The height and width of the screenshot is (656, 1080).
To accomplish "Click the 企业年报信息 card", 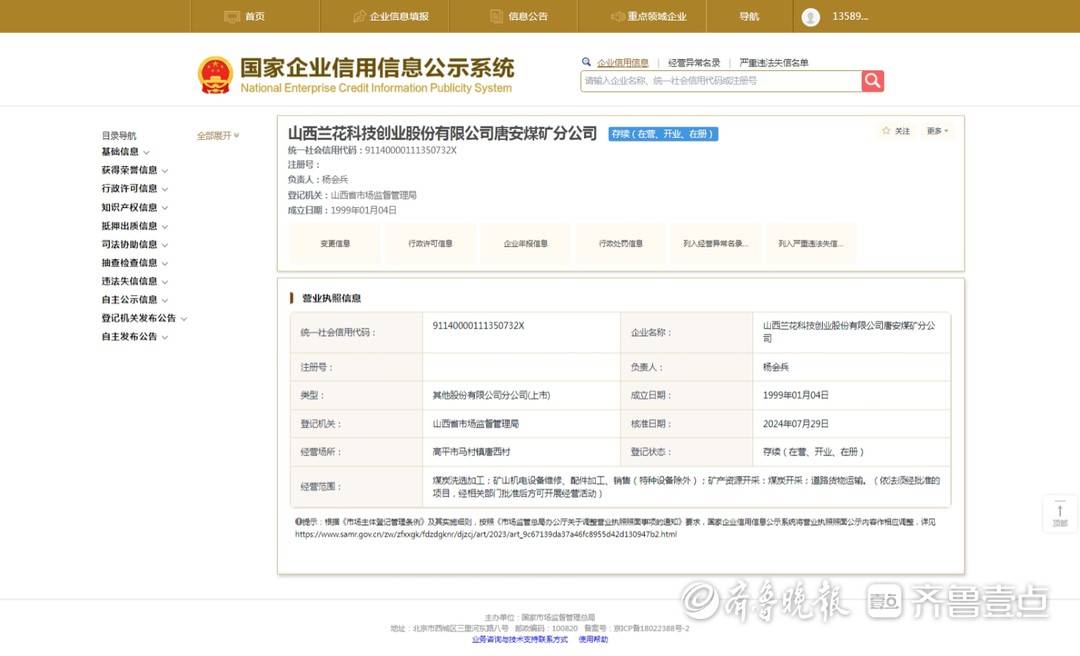I will tap(526, 243).
